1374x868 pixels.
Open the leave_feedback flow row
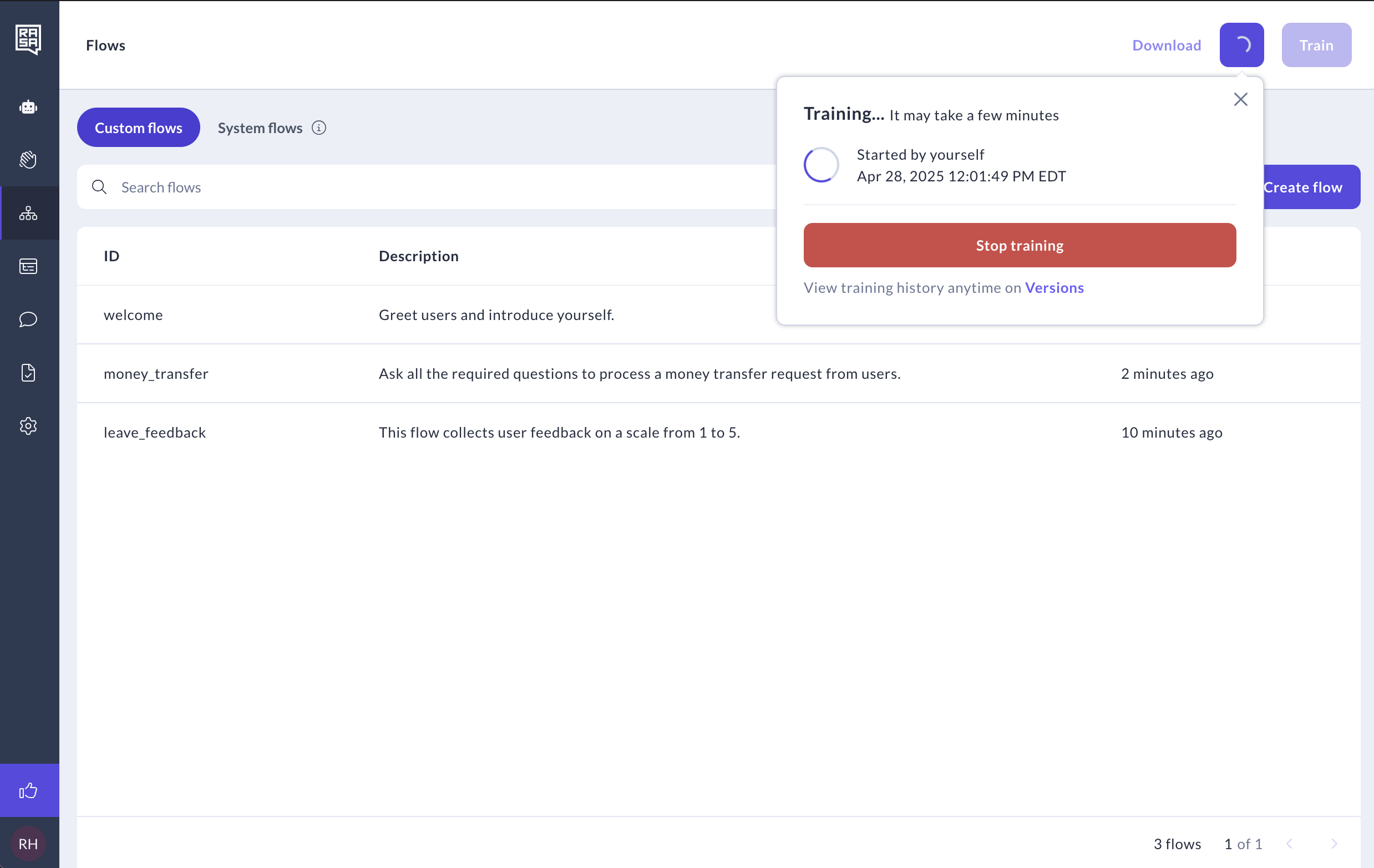(719, 432)
